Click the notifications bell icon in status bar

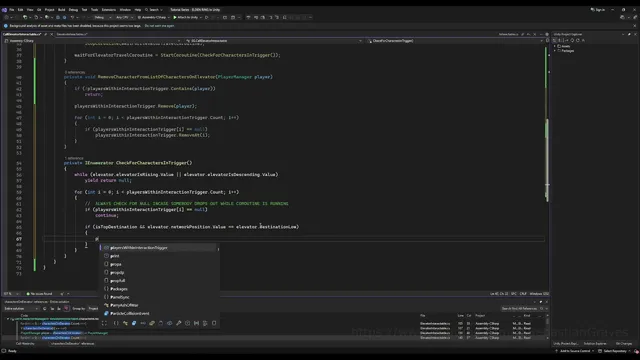[636, 351]
